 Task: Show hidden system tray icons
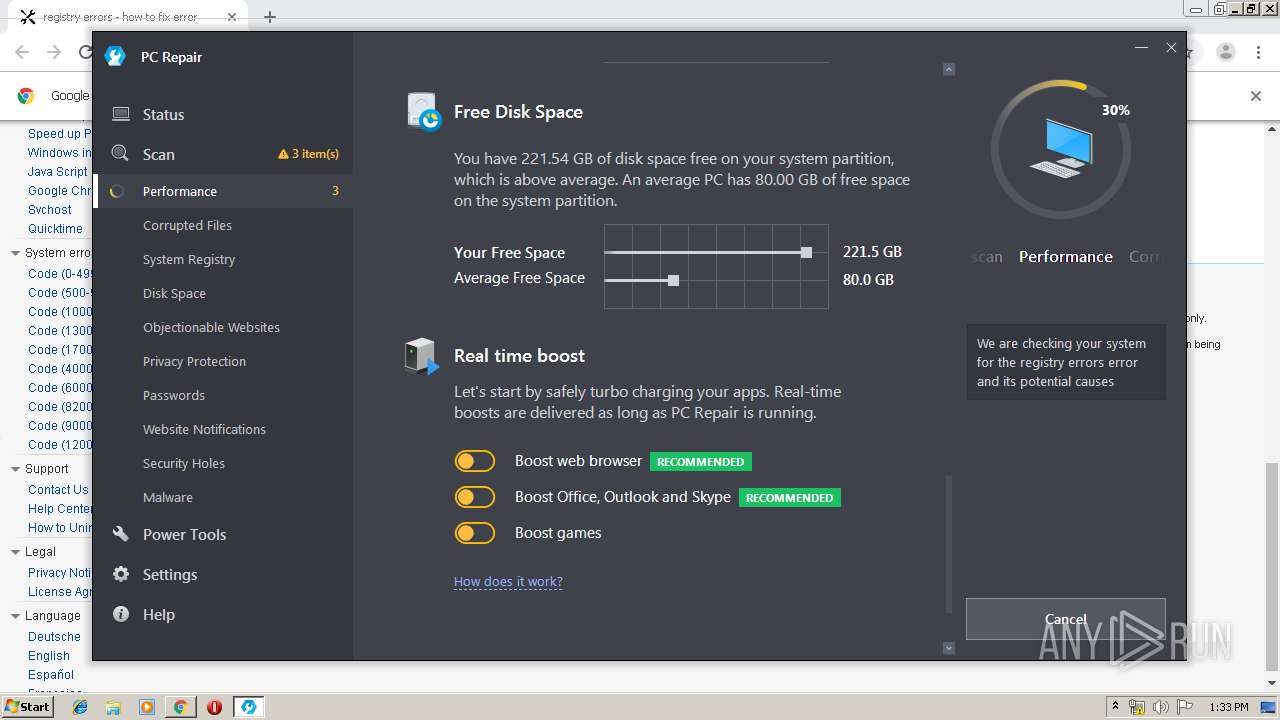[x=1116, y=707]
